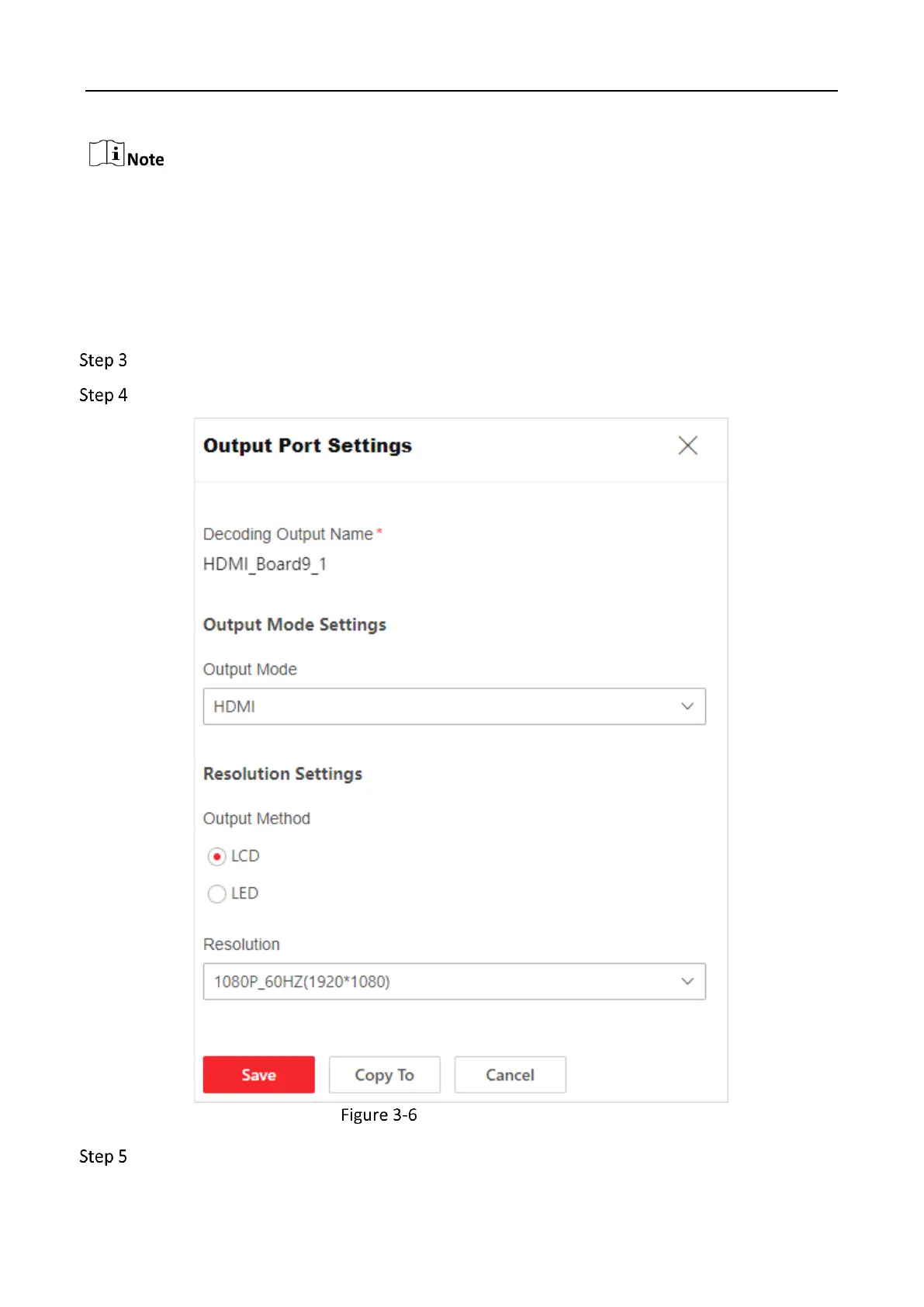The image size is (924, 1307).
Task: Click the Step 5 text
Action: tap(103, 1156)
